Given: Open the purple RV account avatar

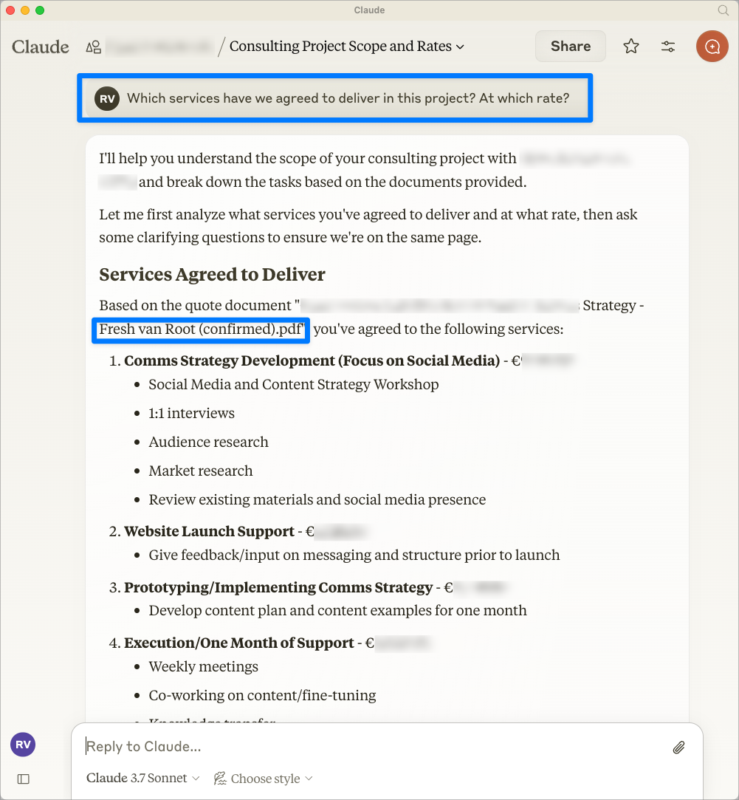Looking at the screenshot, I should click(x=23, y=745).
